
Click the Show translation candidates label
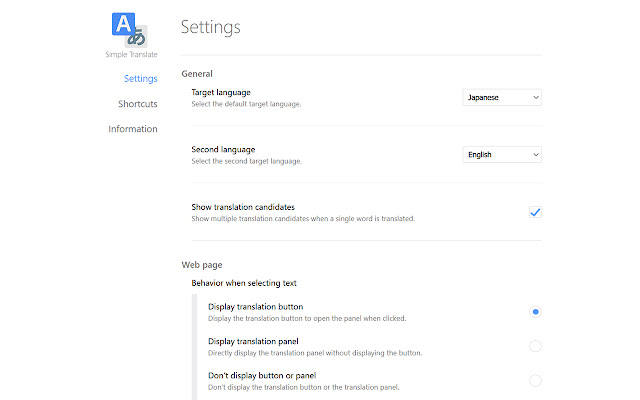pyautogui.click(x=243, y=207)
